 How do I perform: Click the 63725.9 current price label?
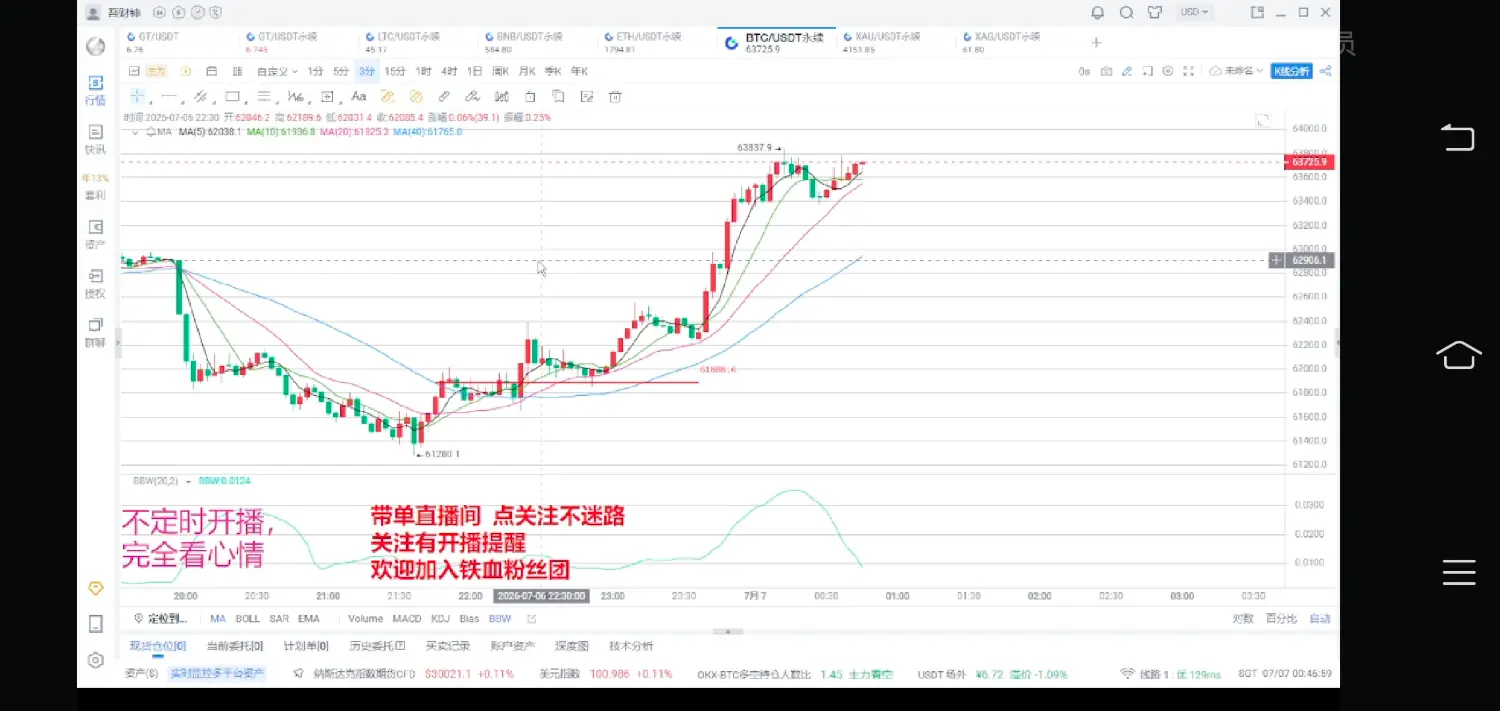coord(1309,162)
